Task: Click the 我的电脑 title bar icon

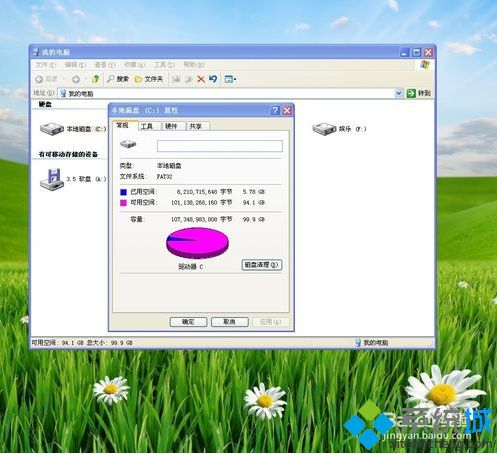Action: point(36,52)
